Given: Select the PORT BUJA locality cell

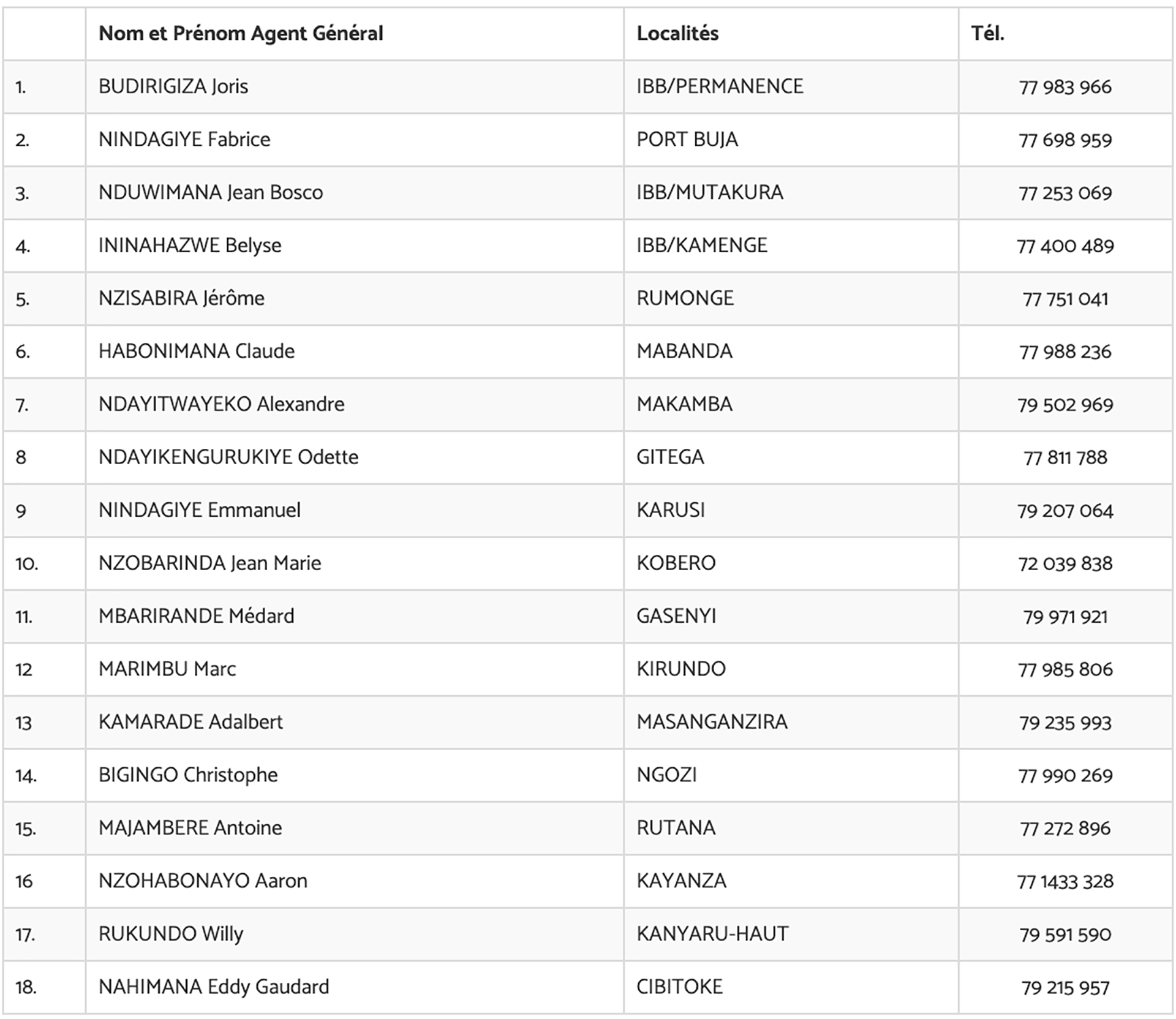Looking at the screenshot, I should [687, 140].
